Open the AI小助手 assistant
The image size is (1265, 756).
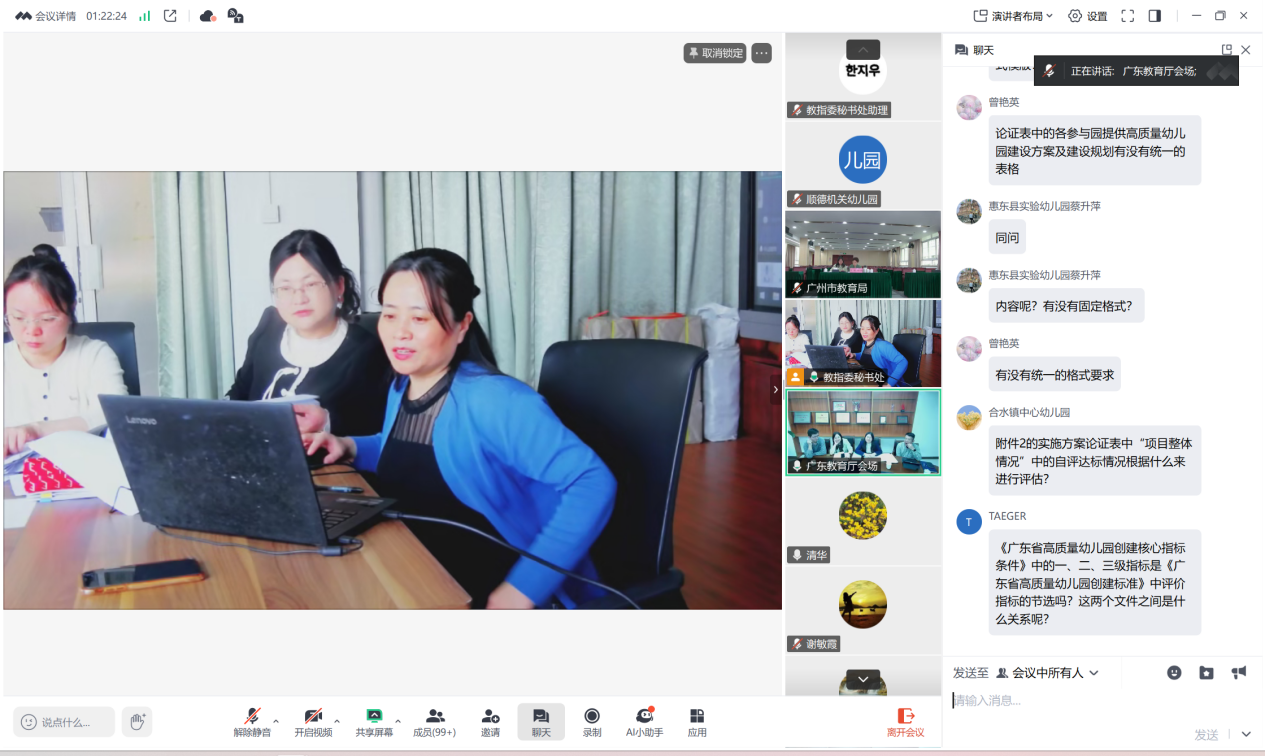pos(644,721)
